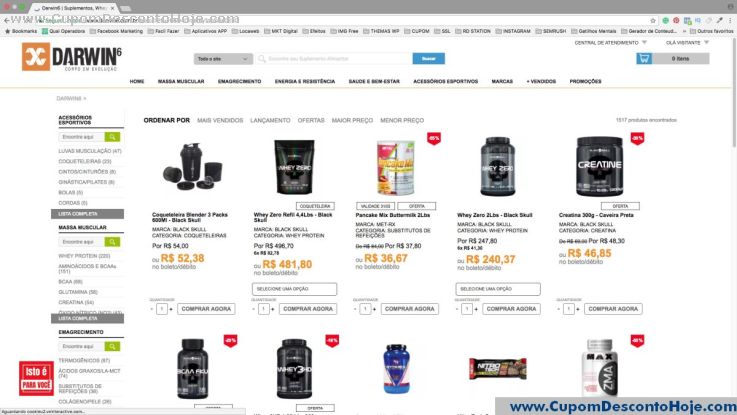Click the Massa Muscular sidebar search icon
Screen dimensions: 737x415
112,242
